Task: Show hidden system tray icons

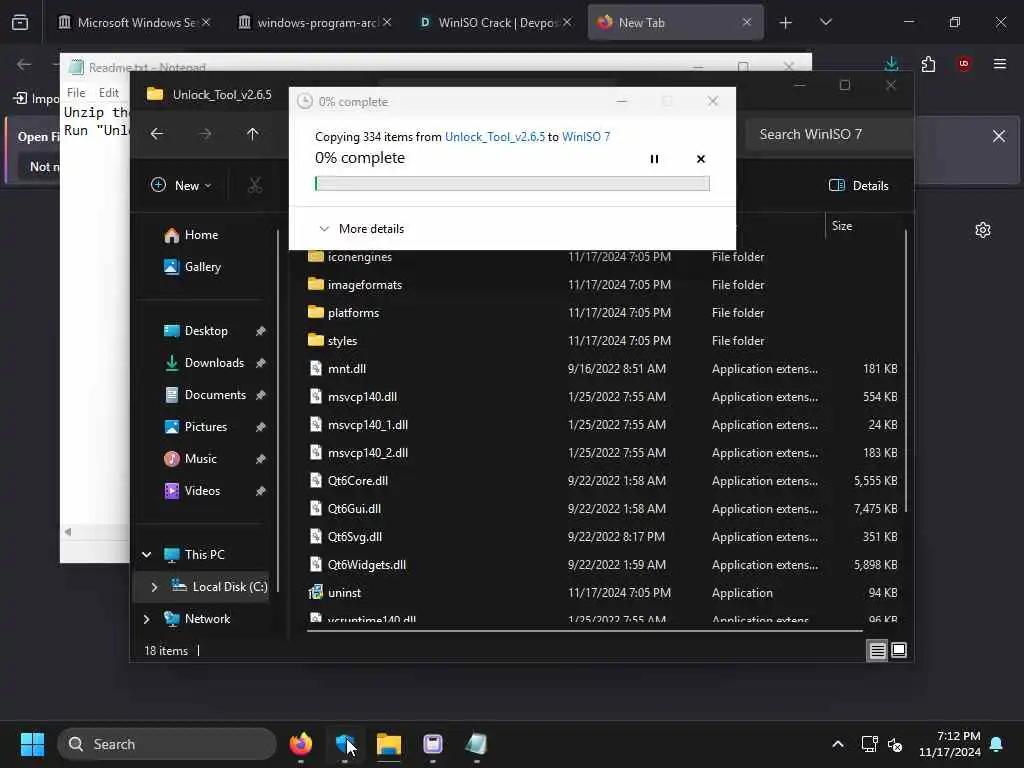Action: coord(838,744)
